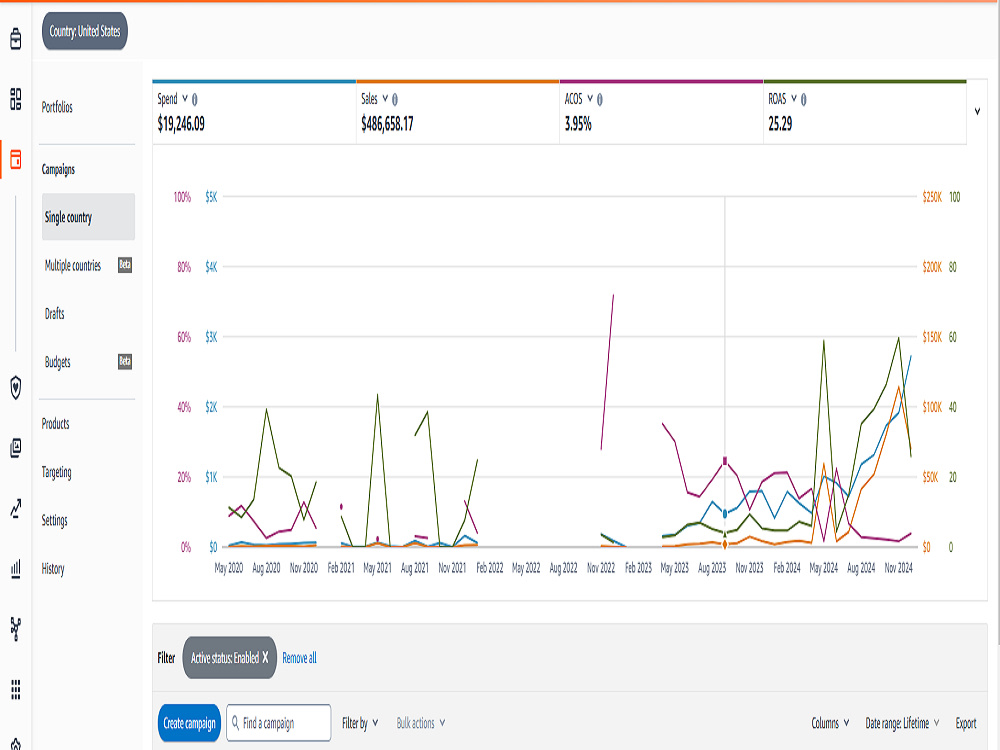Open Settings in the side menu
The image size is (1000, 750).
pos(54,520)
